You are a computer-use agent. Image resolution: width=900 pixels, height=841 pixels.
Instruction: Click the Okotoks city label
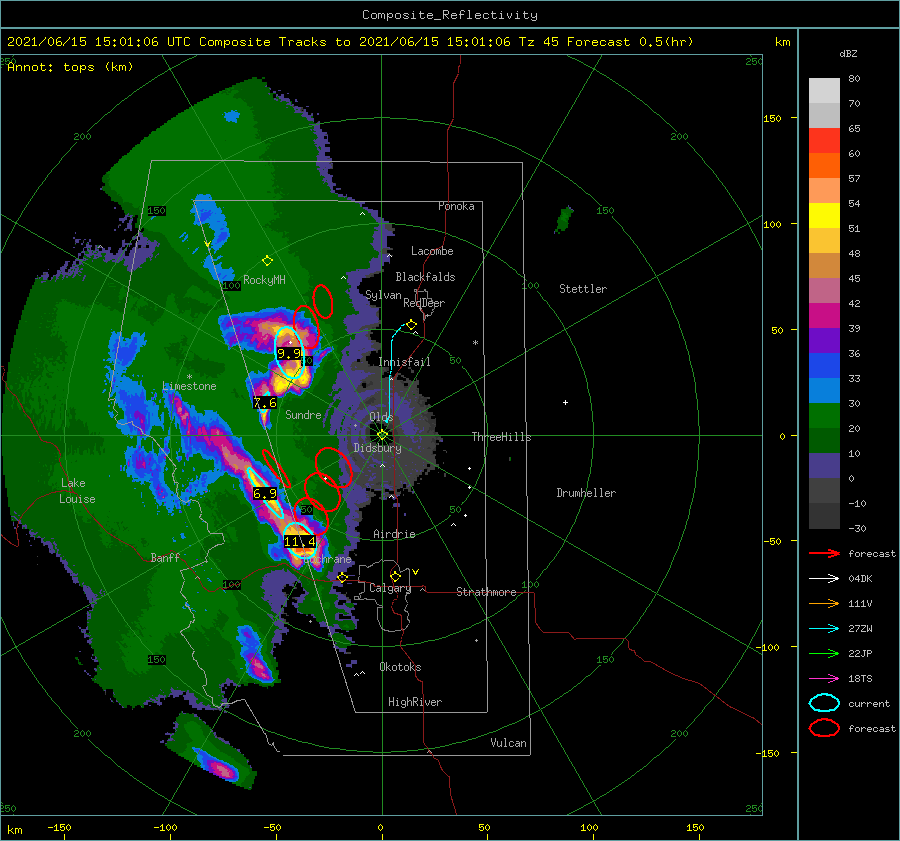click(400, 667)
